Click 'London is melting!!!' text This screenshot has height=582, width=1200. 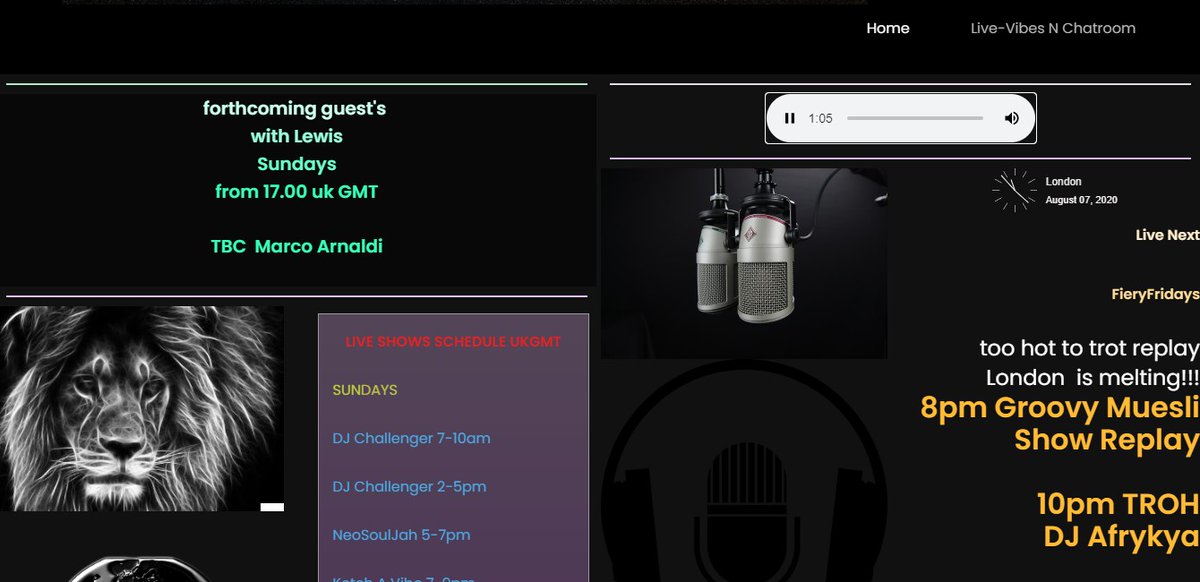[1092, 379]
